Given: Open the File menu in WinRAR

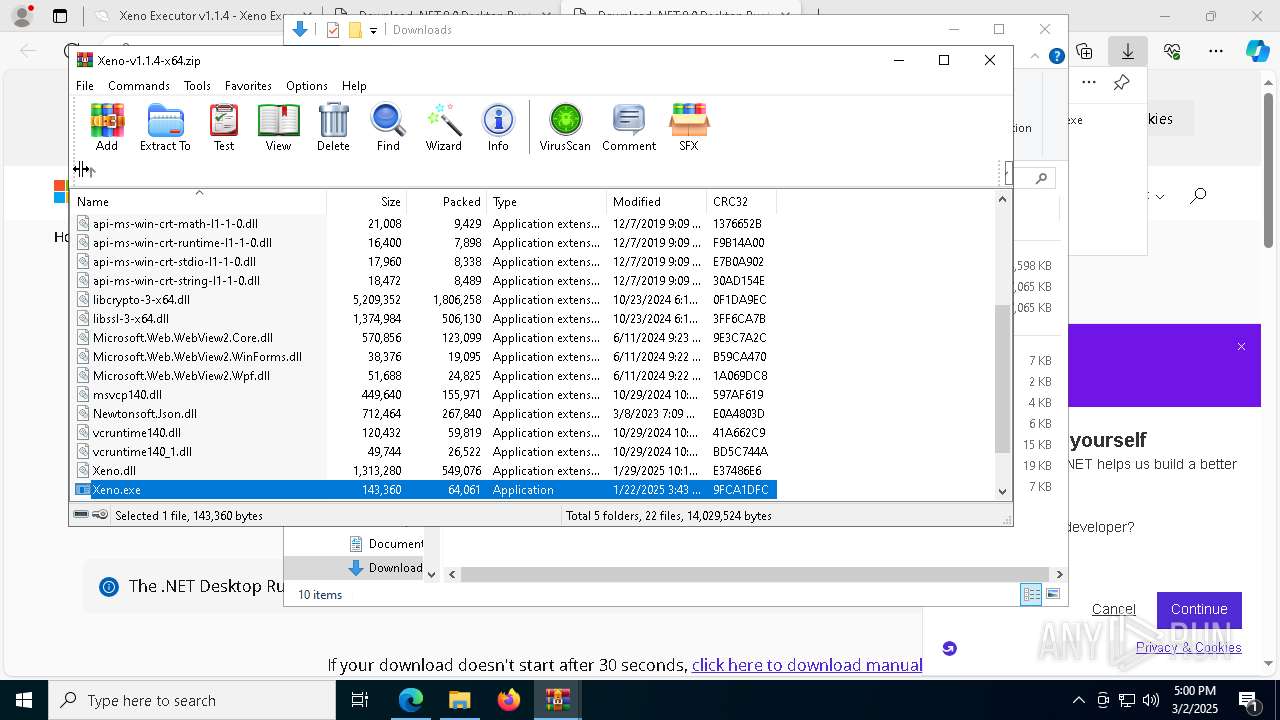Looking at the screenshot, I should 85,86.
